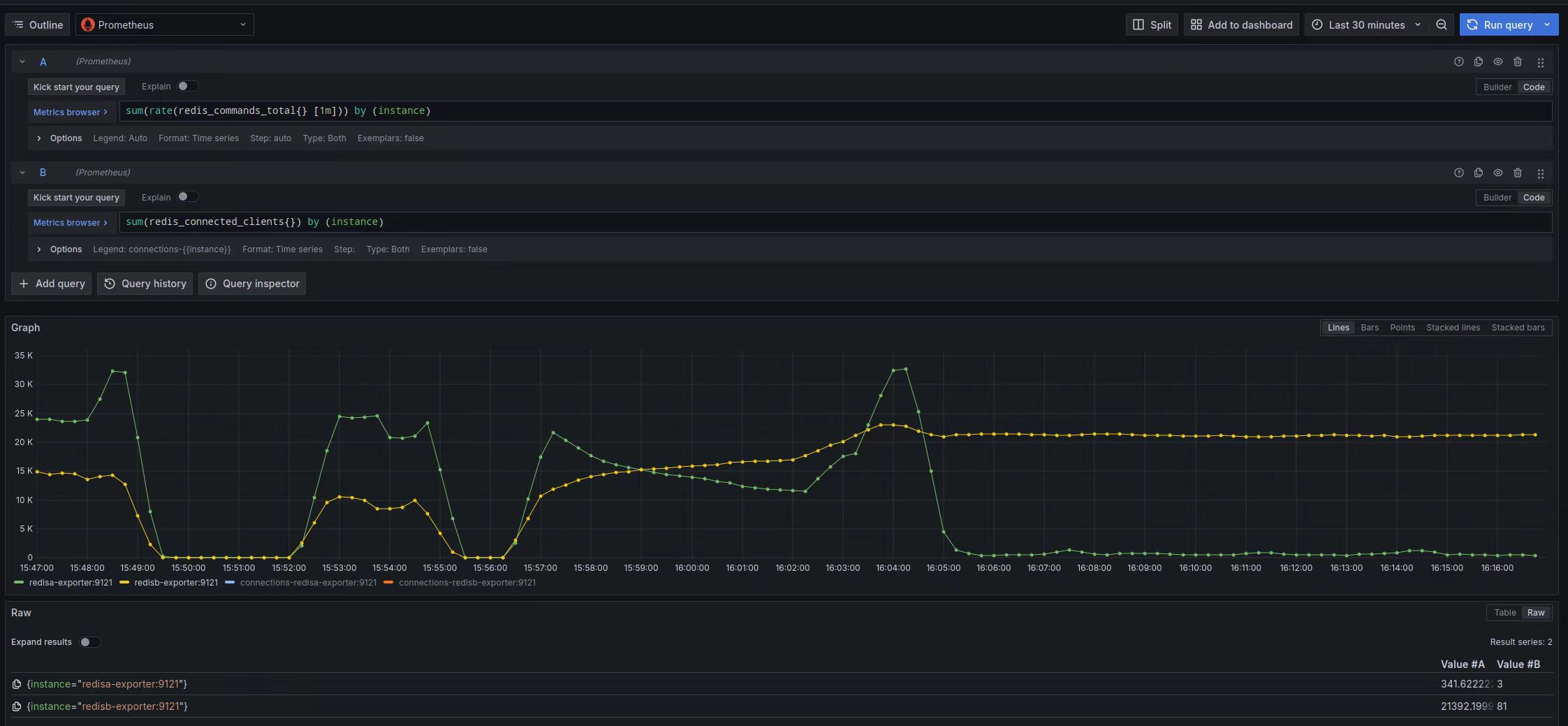This screenshot has height=726, width=1568.
Task: Click the redisb-exporter:9121 legend color swatch
Action: (x=124, y=583)
